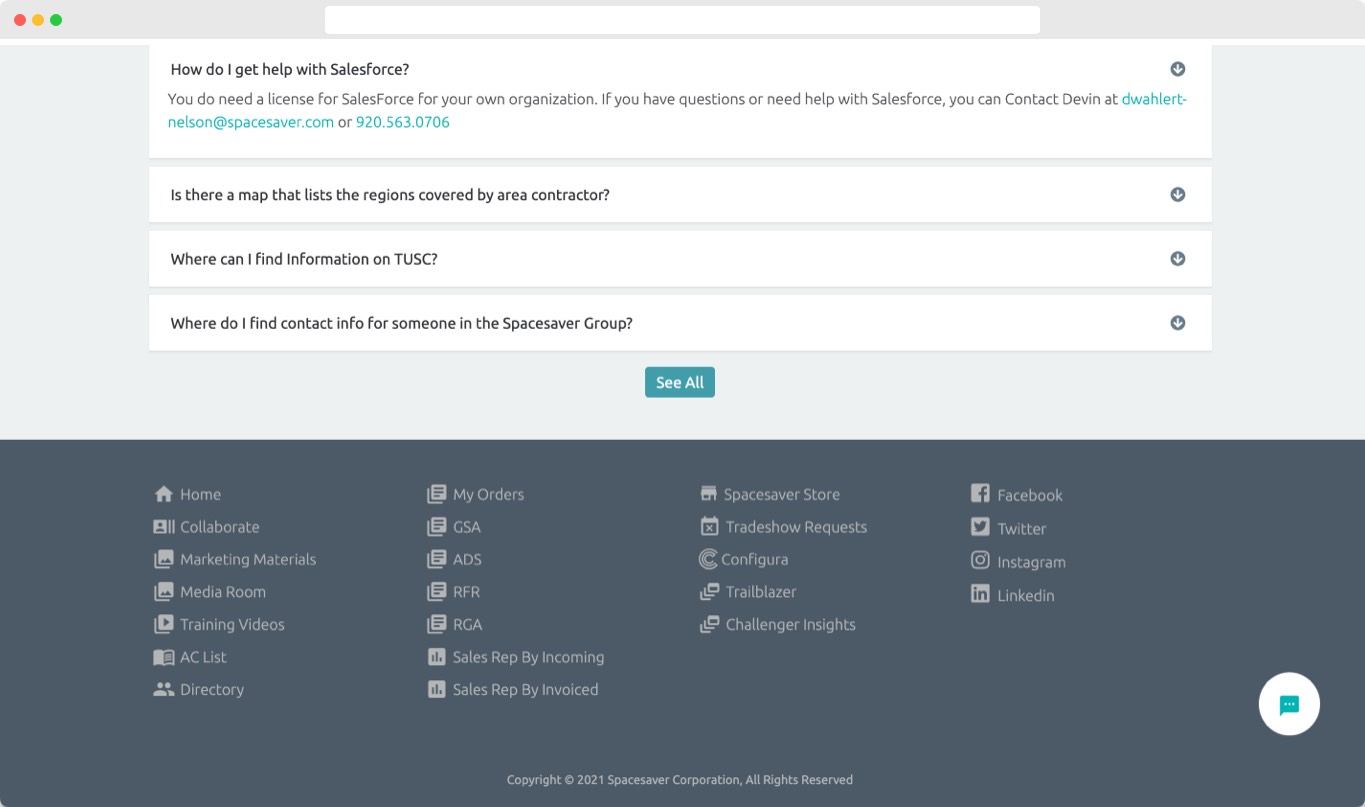Click the Collaborate contact card icon
Viewport: 1365px width, 807px height.
coord(164,527)
